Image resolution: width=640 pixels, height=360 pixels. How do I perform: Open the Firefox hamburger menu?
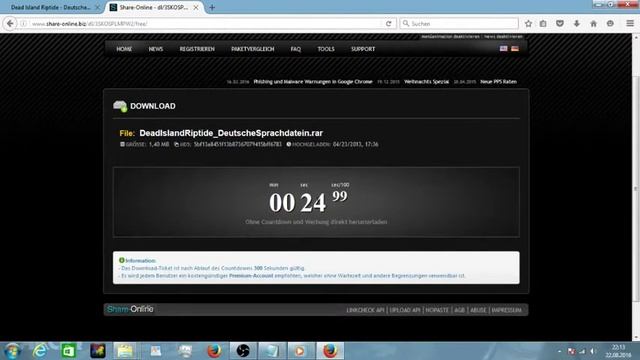(x=630, y=24)
